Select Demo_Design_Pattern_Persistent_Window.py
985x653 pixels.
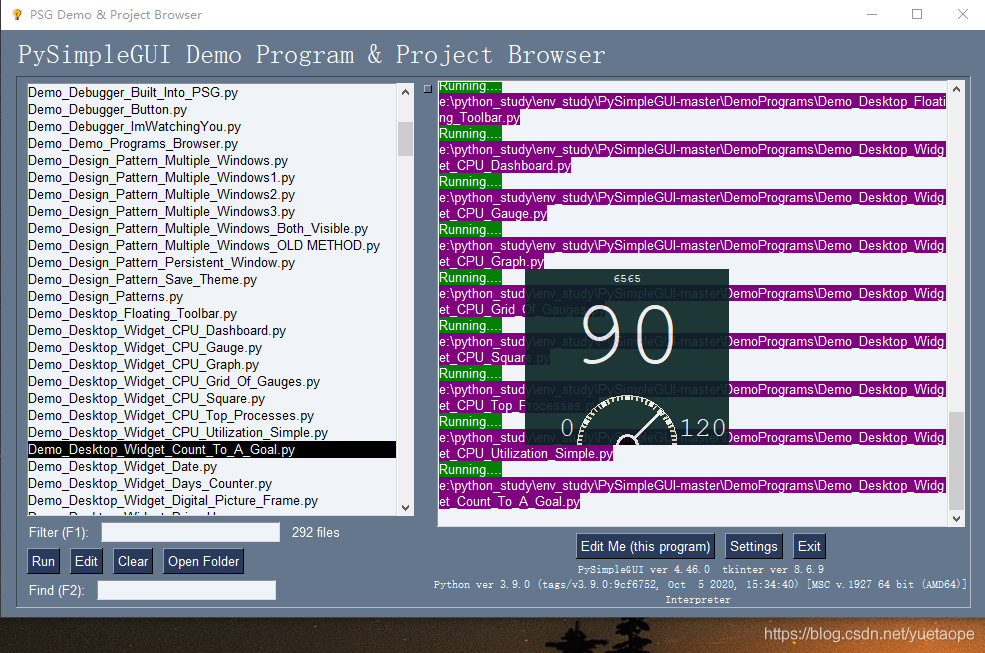tap(212, 262)
